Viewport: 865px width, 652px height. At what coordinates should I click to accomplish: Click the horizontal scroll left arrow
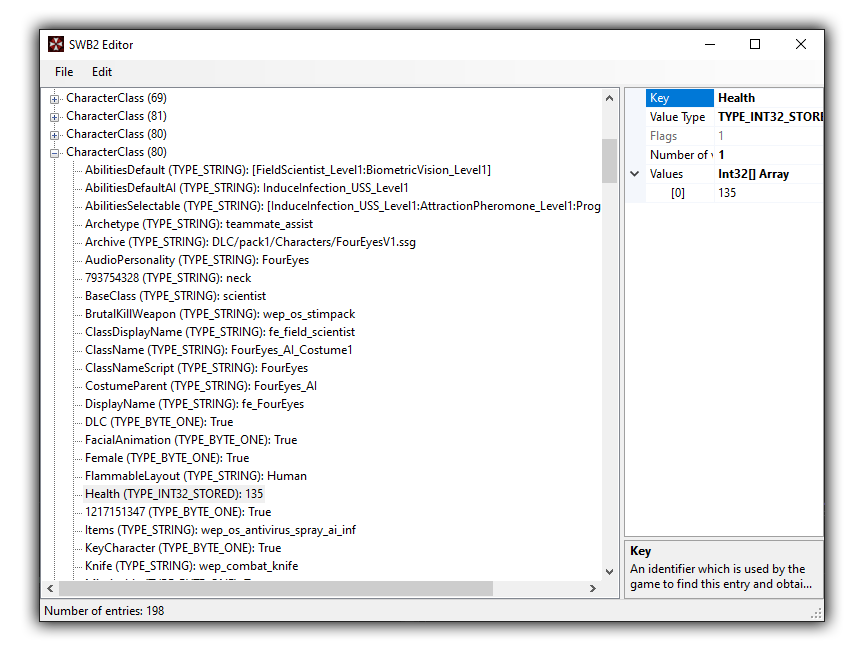tap(50, 589)
